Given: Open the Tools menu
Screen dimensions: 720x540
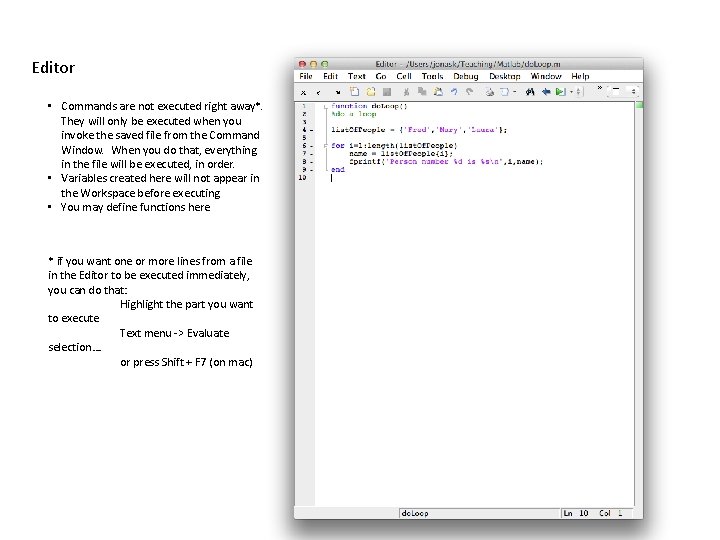Looking at the screenshot, I should pyautogui.click(x=433, y=76).
